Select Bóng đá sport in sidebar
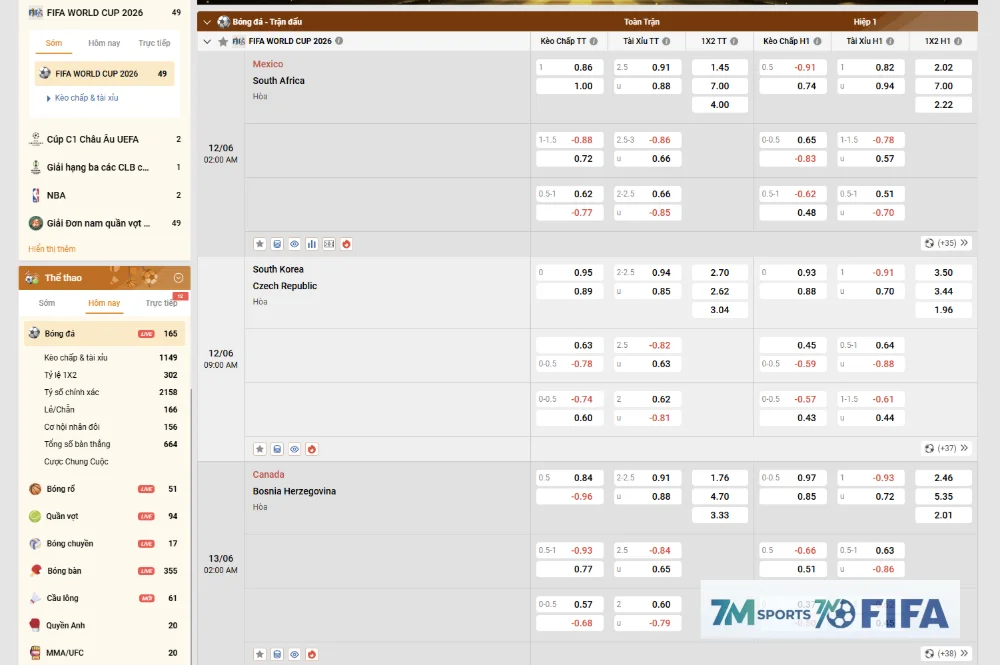The image size is (1000, 665). click(105, 333)
